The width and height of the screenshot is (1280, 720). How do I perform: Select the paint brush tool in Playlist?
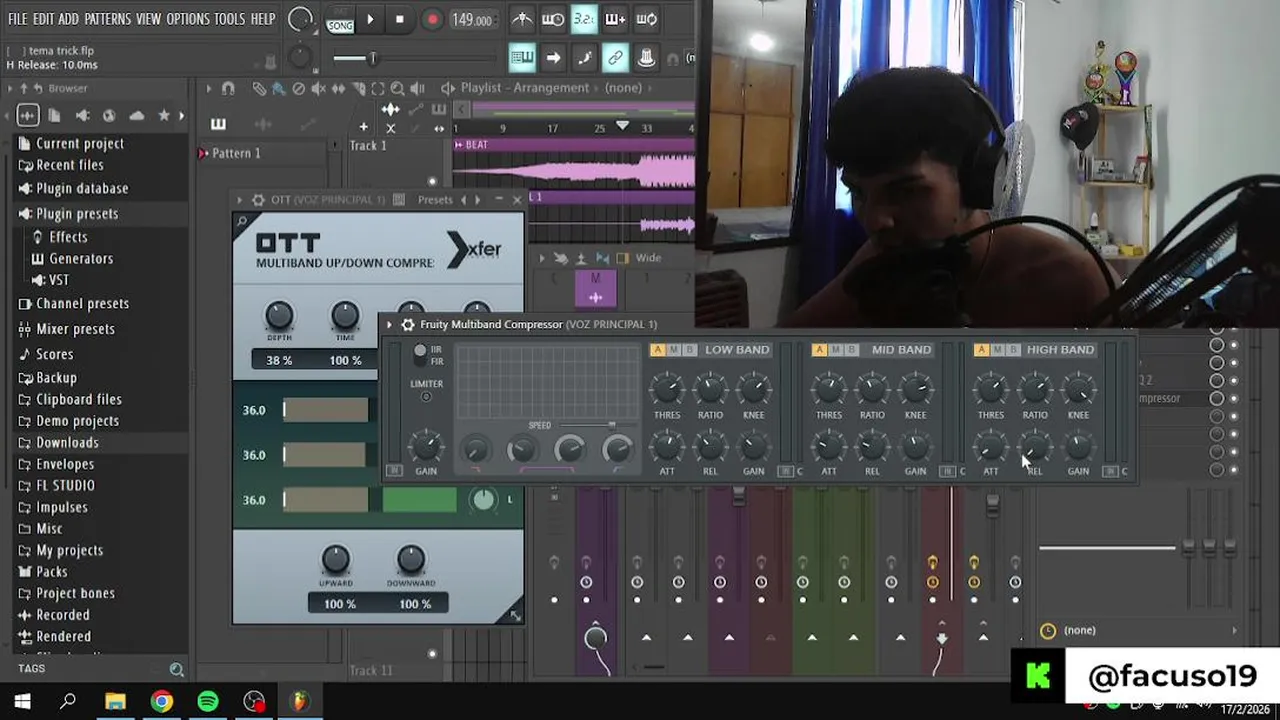point(278,88)
